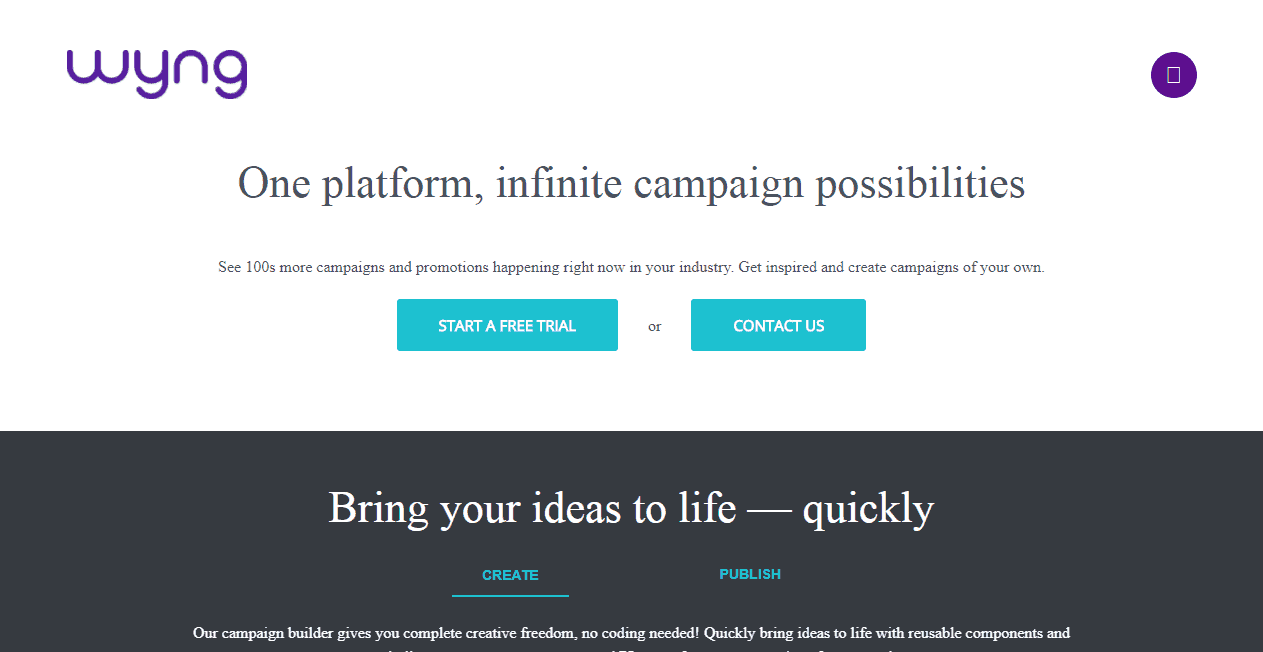Switch to the Create tab
The width and height of the screenshot is (1263, 652).
510,575
